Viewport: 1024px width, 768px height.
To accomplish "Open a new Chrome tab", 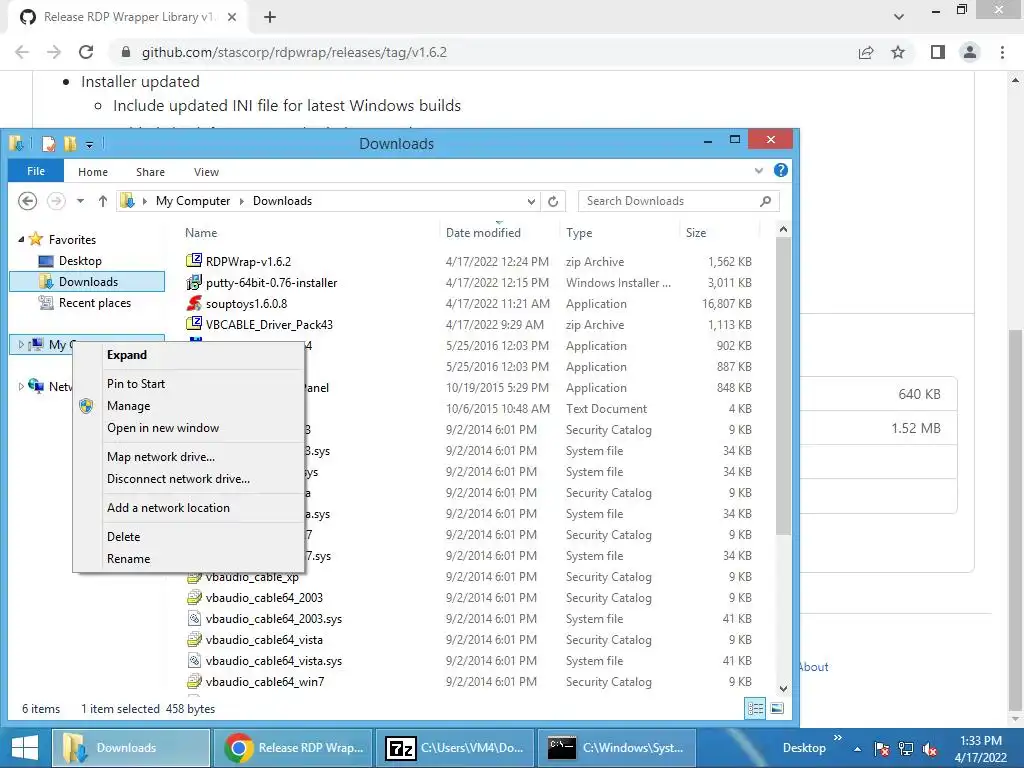I will point(270,17).
